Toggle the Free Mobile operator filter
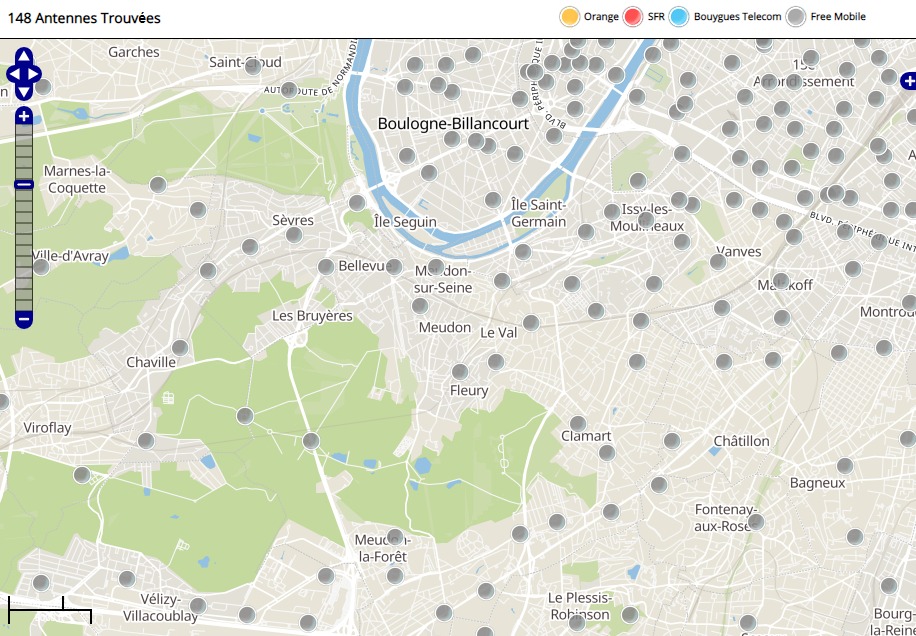 [x=796, y=17]
